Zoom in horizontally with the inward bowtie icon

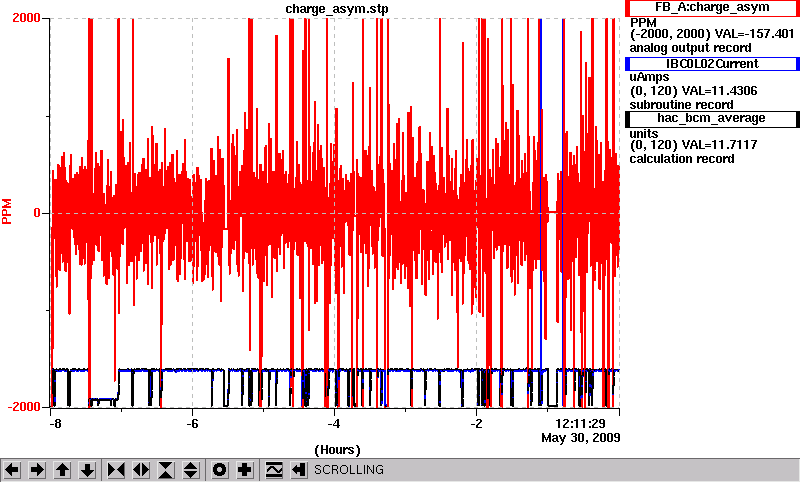pos(116,470)
